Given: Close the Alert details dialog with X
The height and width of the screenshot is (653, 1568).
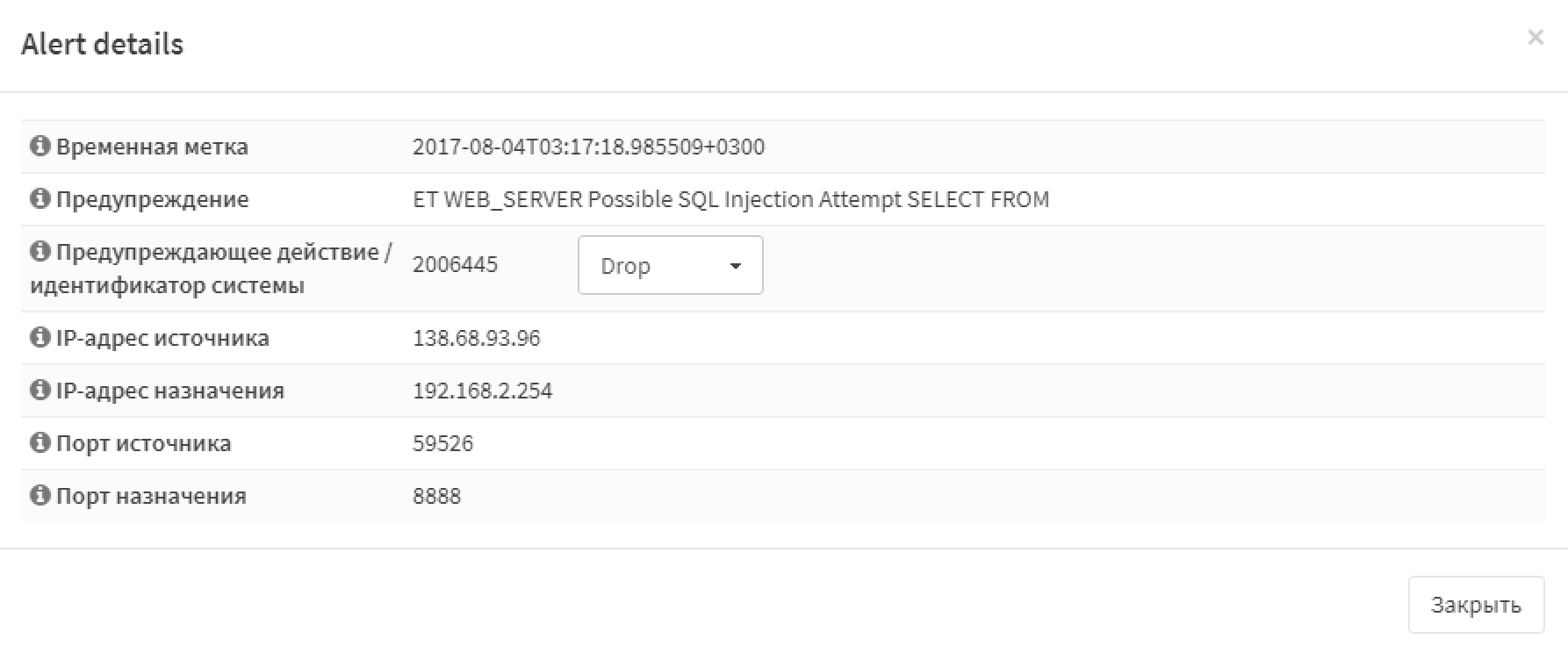Looking at the screenshot, I should coord(1535,38).
